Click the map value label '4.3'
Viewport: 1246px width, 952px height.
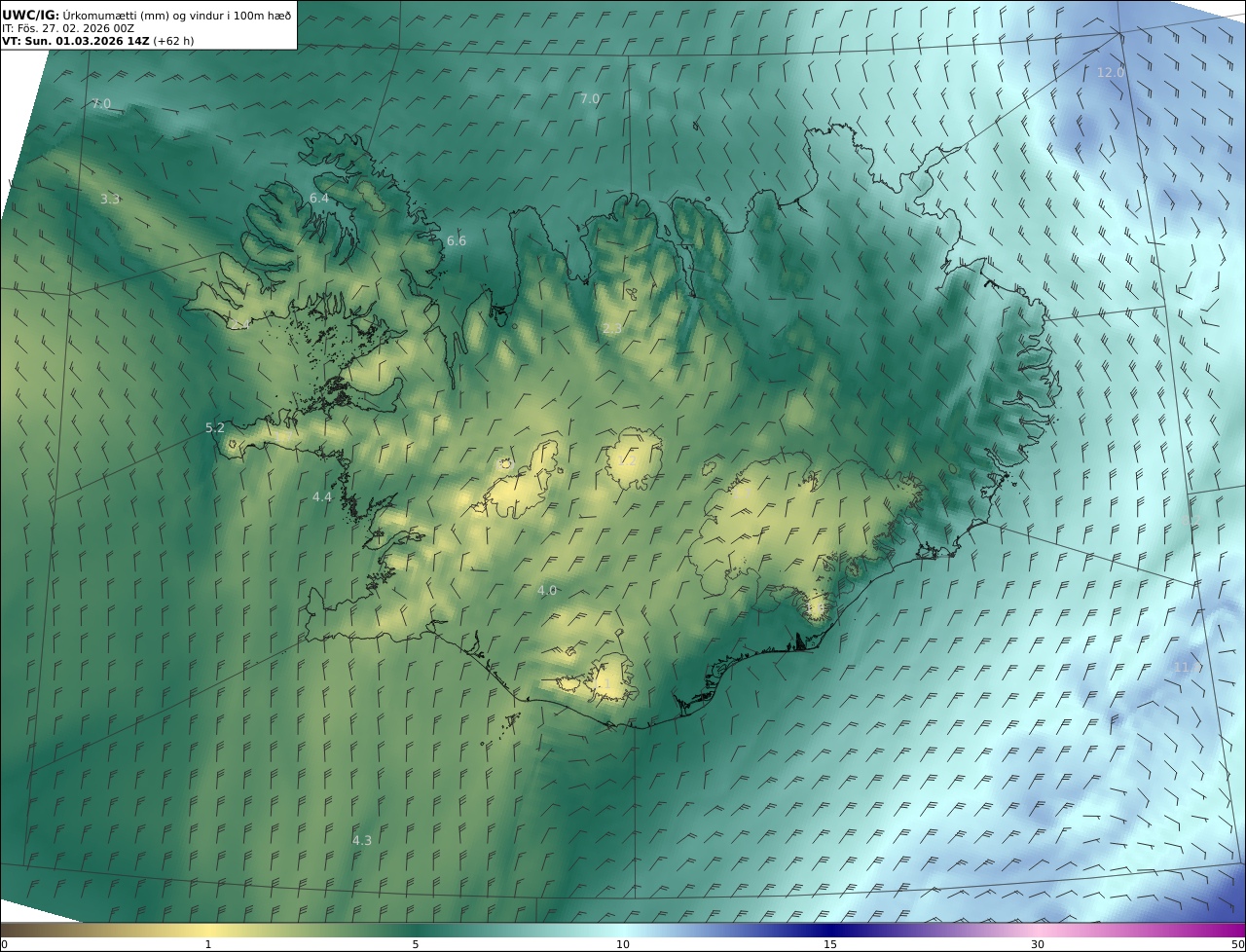click(362, 839)
